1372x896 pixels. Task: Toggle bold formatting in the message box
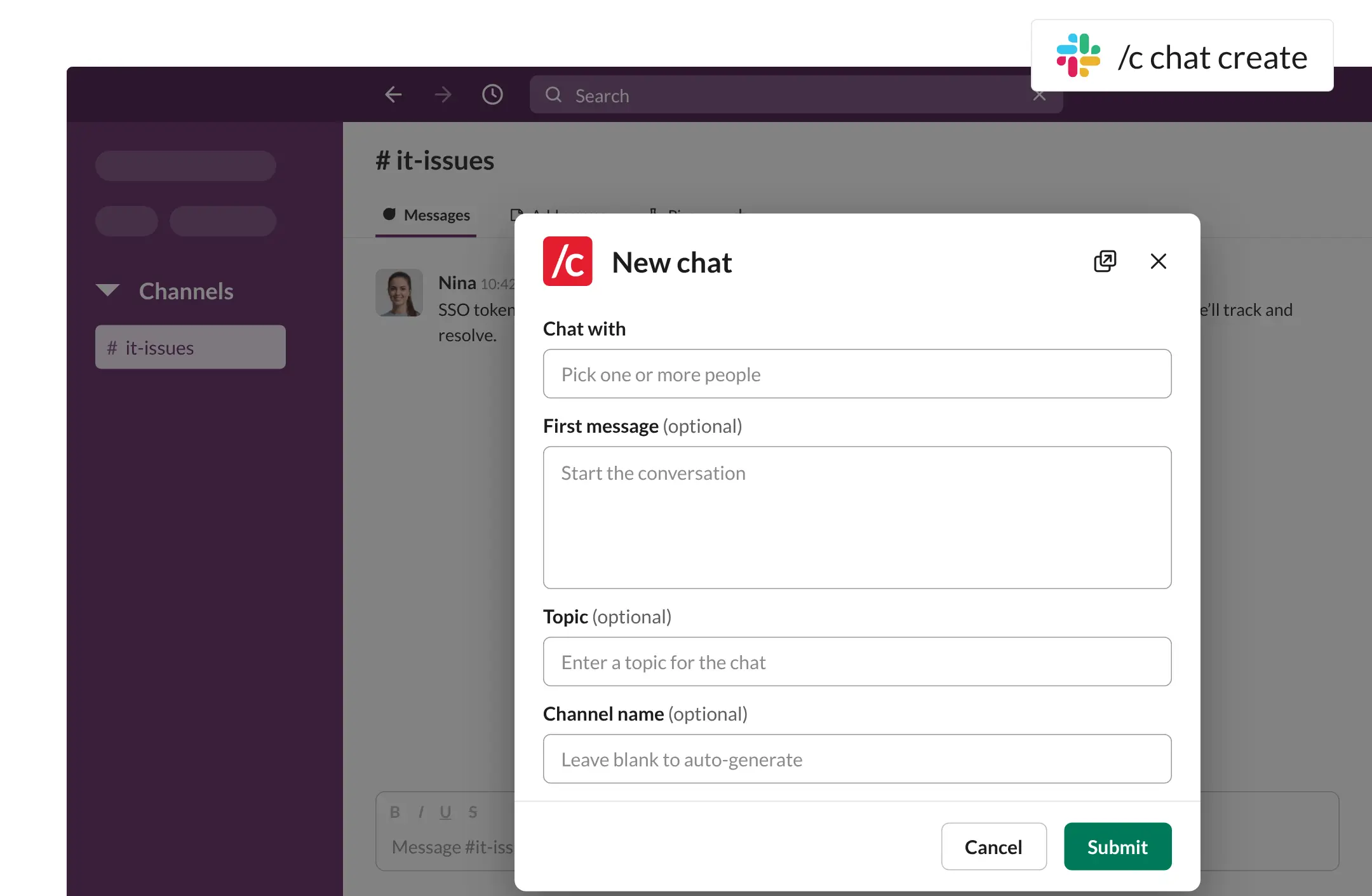394,812
